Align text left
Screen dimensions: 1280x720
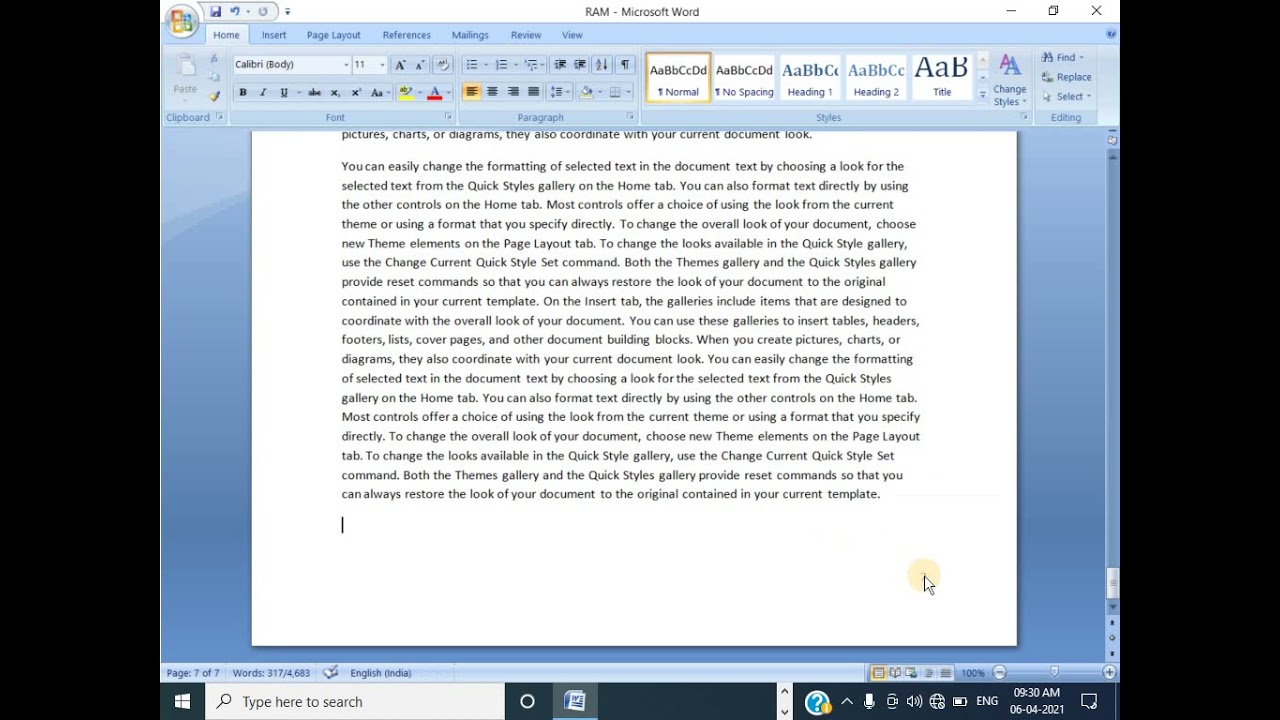click(471, 92)
